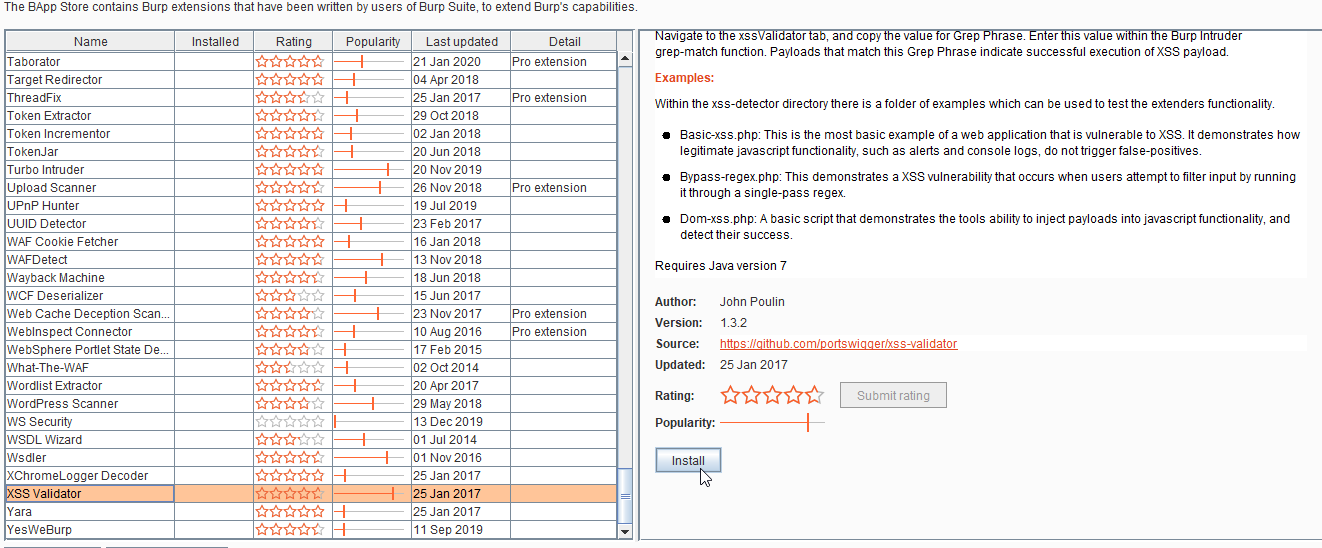Select the WAFDetect extension
The height and width of the screenshot is (548, 1322).
311,260
